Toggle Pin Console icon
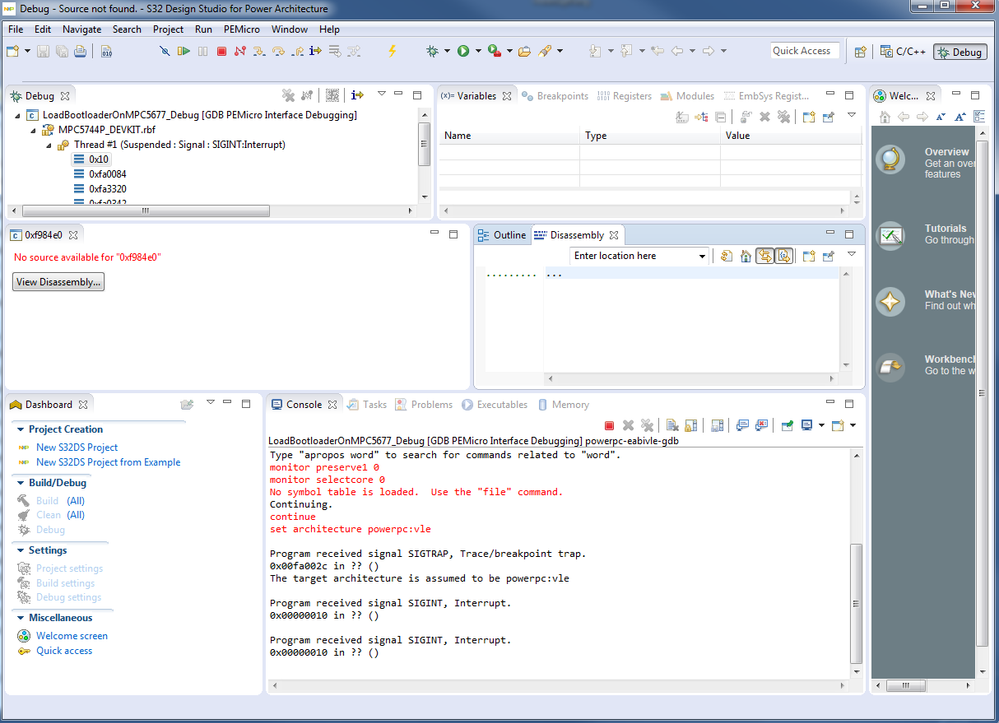Image resolution: width=999 pixels, height=723 pixels. [787, 425]
